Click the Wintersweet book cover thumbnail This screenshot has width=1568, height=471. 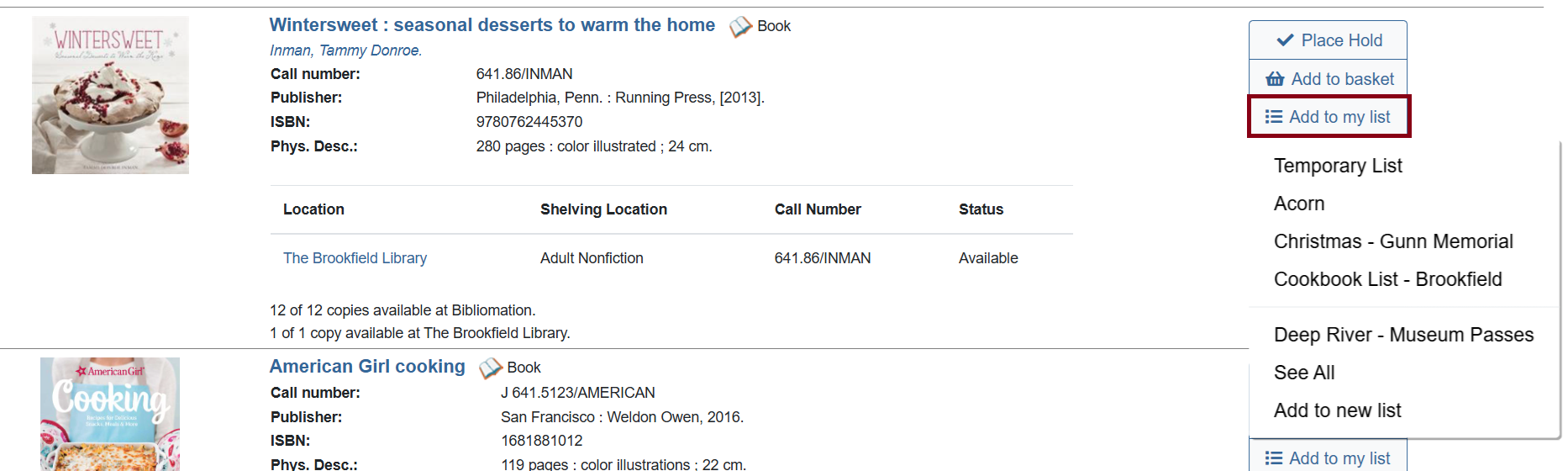pyautogui.click(x=110, y=95)
